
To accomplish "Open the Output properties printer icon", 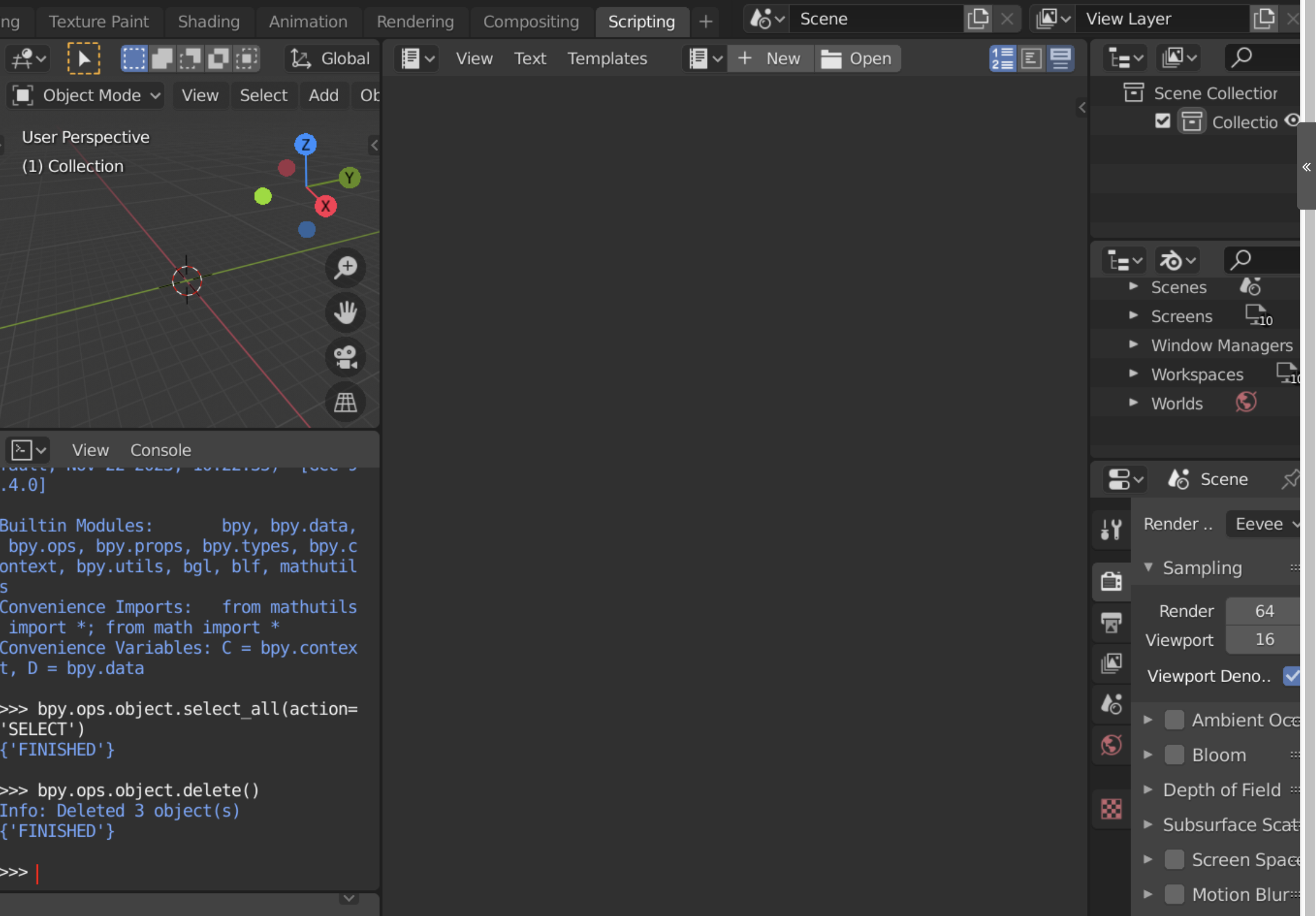I will tap(1111, 622).
